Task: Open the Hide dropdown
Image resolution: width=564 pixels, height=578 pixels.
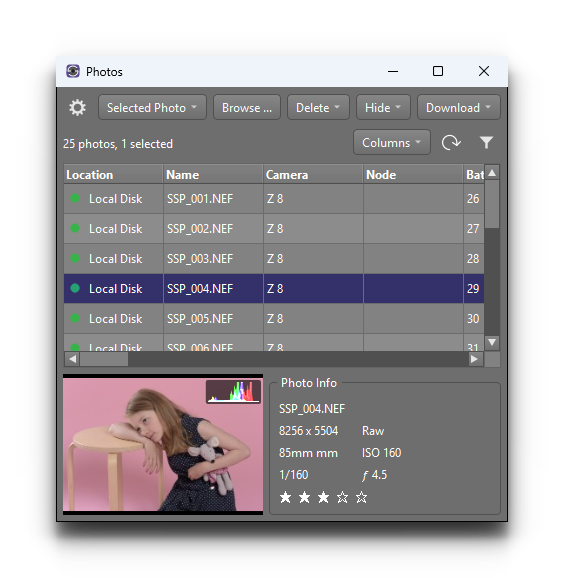Action: point(383,108)
